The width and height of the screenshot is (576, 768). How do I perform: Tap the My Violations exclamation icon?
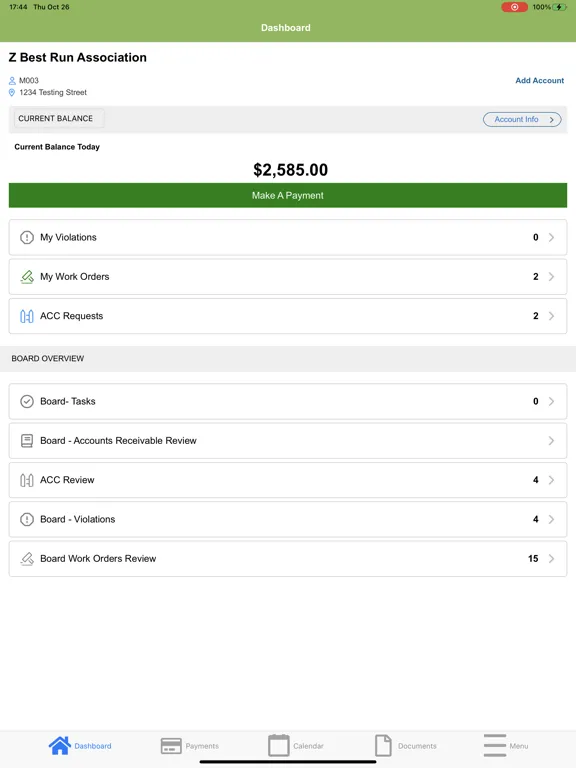pos(26,238)
